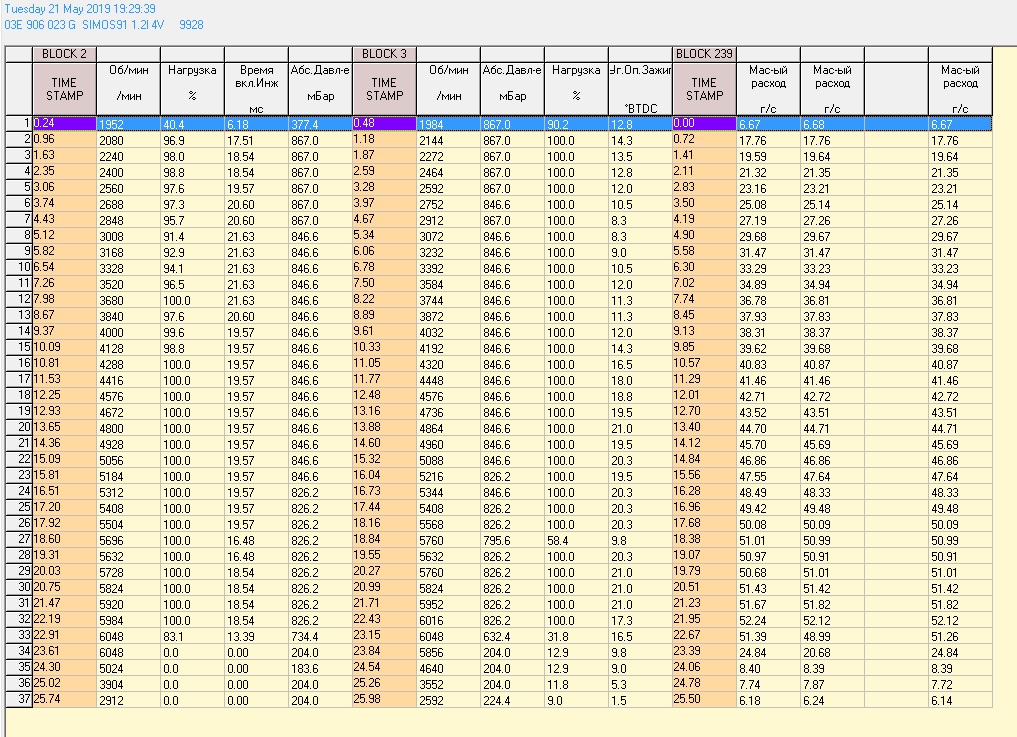This screenshot has width=1017, height=737.
Task: Click the TIME STAMP header under BLOCK 239
Action: [x=704, y=89]
